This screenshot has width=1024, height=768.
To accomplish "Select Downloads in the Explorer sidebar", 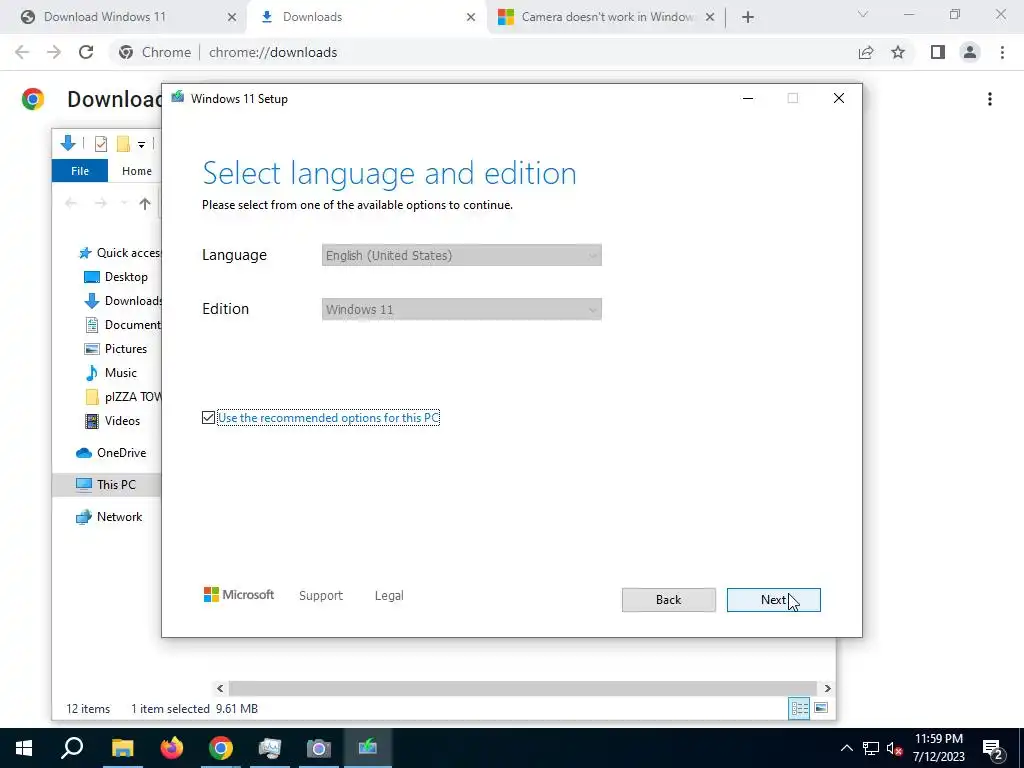I will tap(123, 301).
